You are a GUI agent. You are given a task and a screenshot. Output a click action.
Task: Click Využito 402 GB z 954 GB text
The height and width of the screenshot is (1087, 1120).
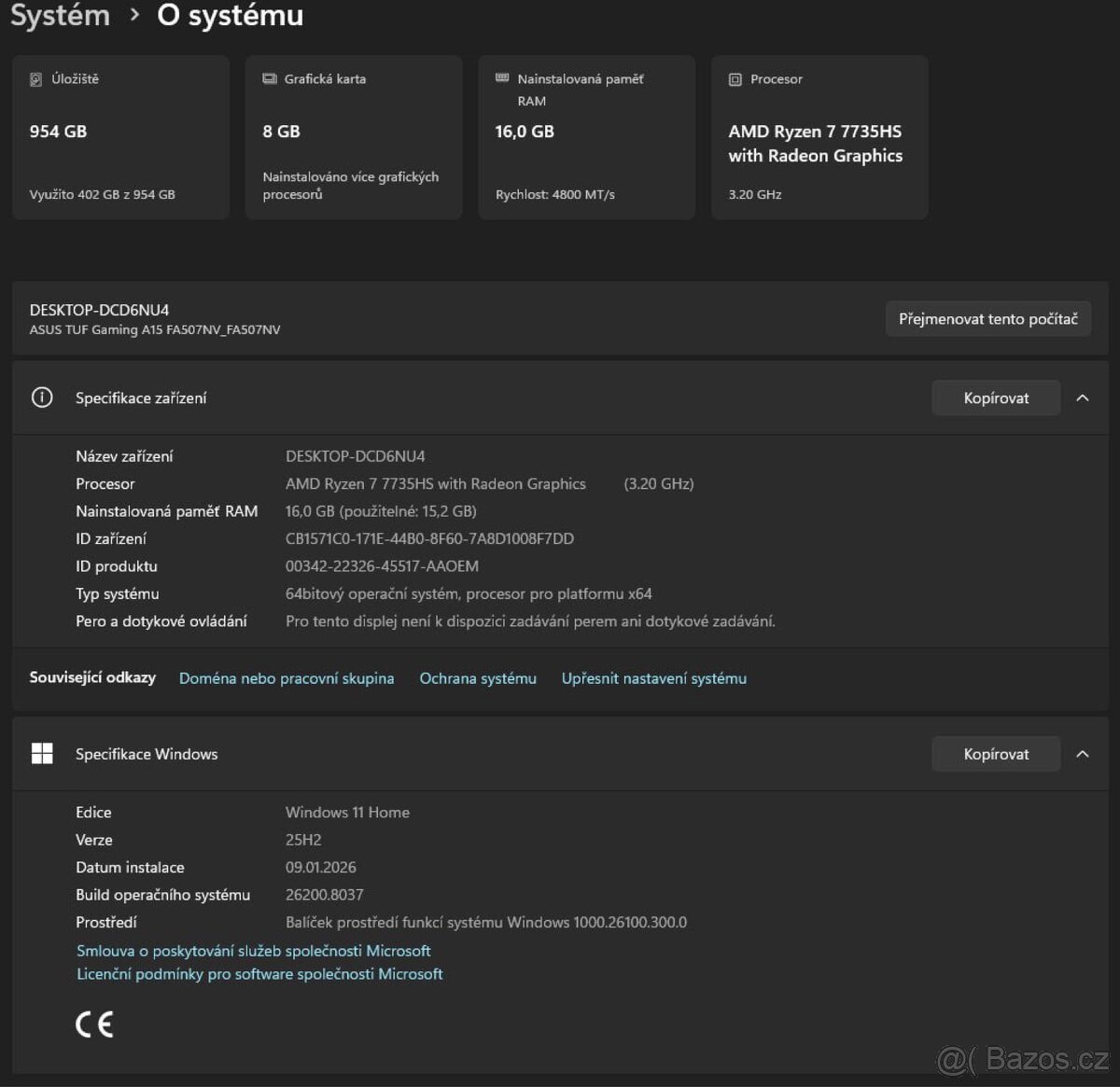point(103,195)
